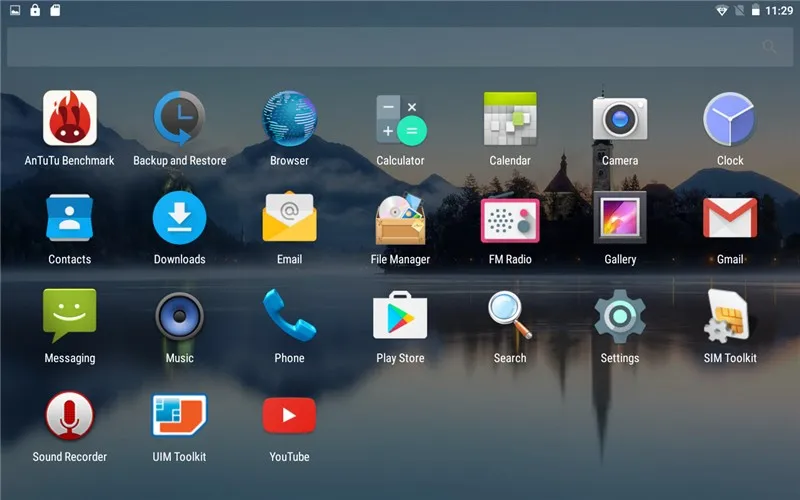Image resolution: width=800 pixels, height=500 pixels.
Task: Open the YouTube app
Action: 289,415
